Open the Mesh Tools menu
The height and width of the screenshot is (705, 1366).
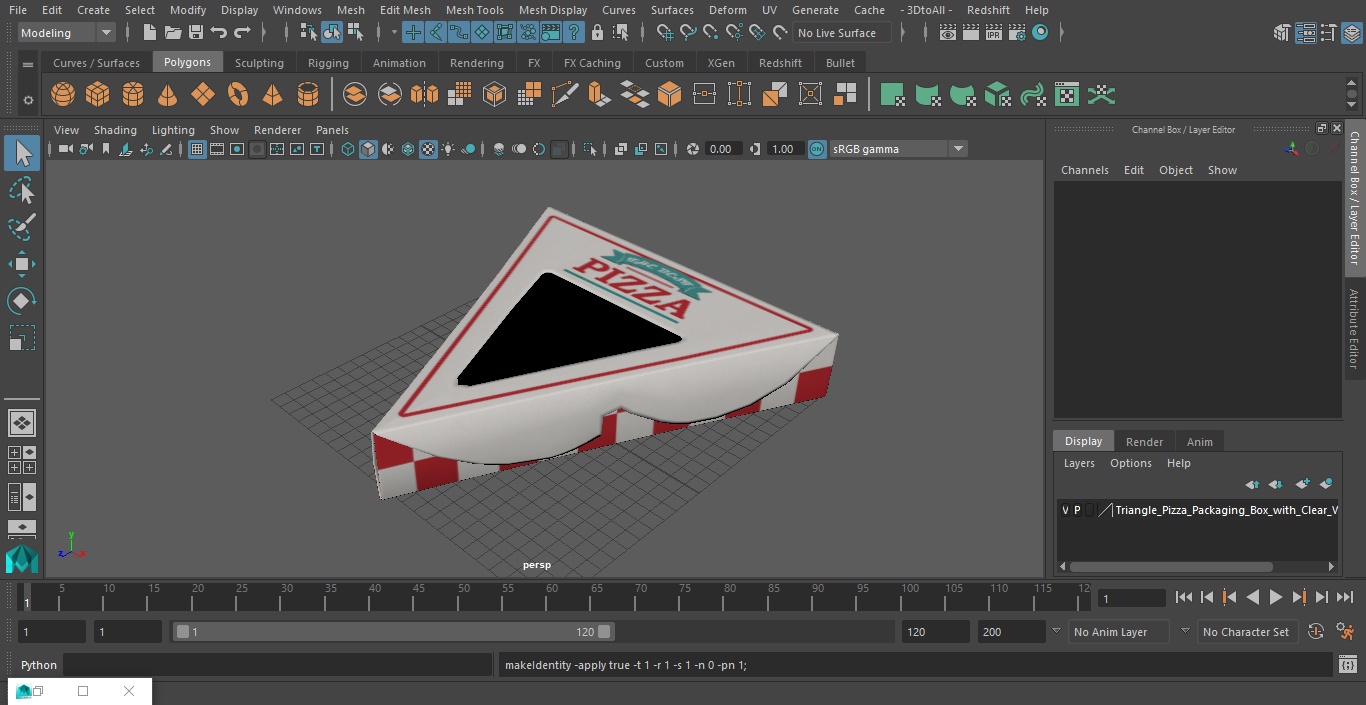pos(475,10)
